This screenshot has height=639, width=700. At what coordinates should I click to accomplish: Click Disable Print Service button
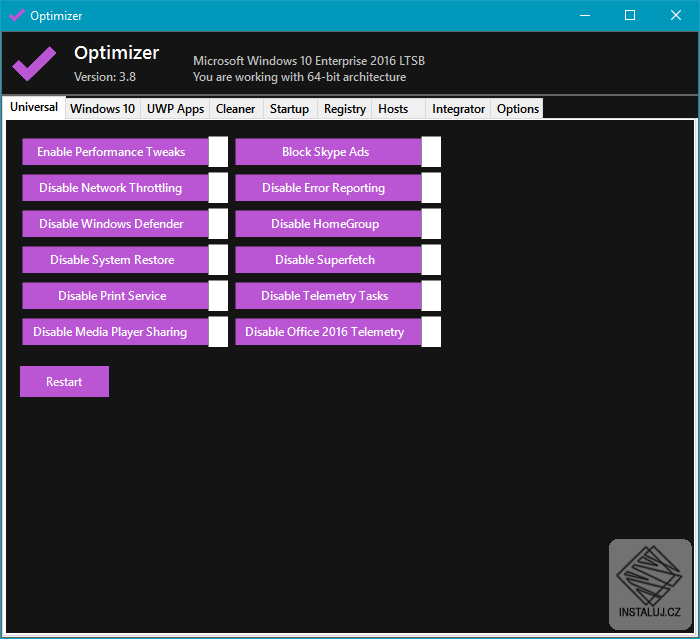pyautogui.click(x=115, y=296)
